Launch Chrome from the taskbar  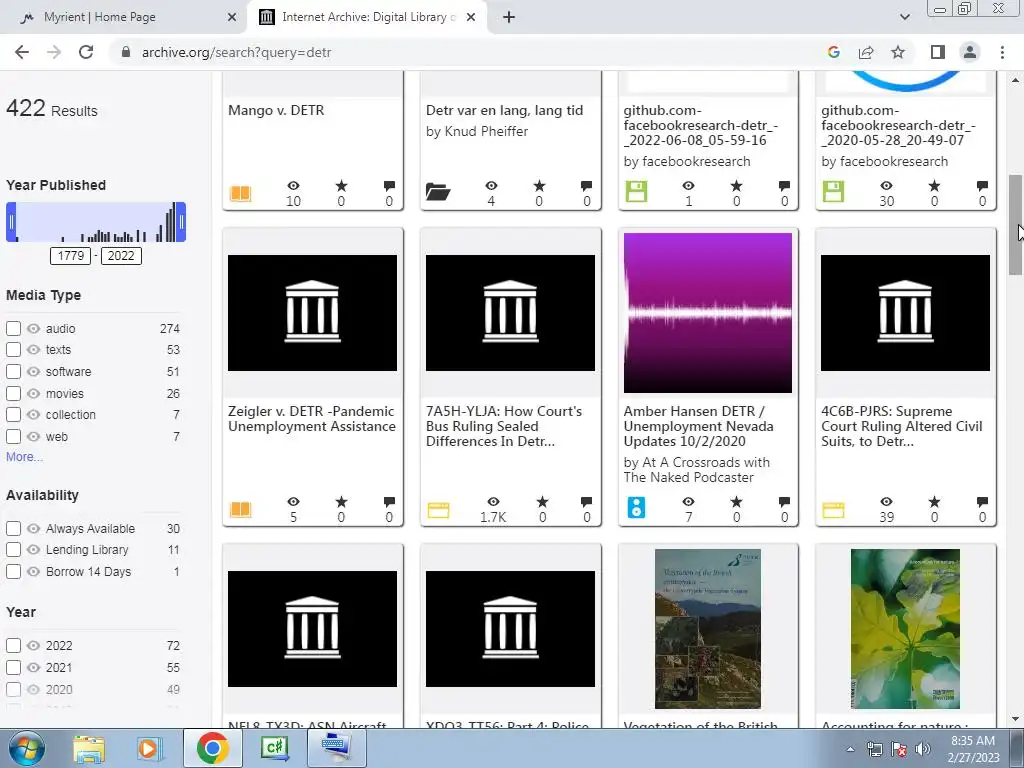click(x=212, y=748)
